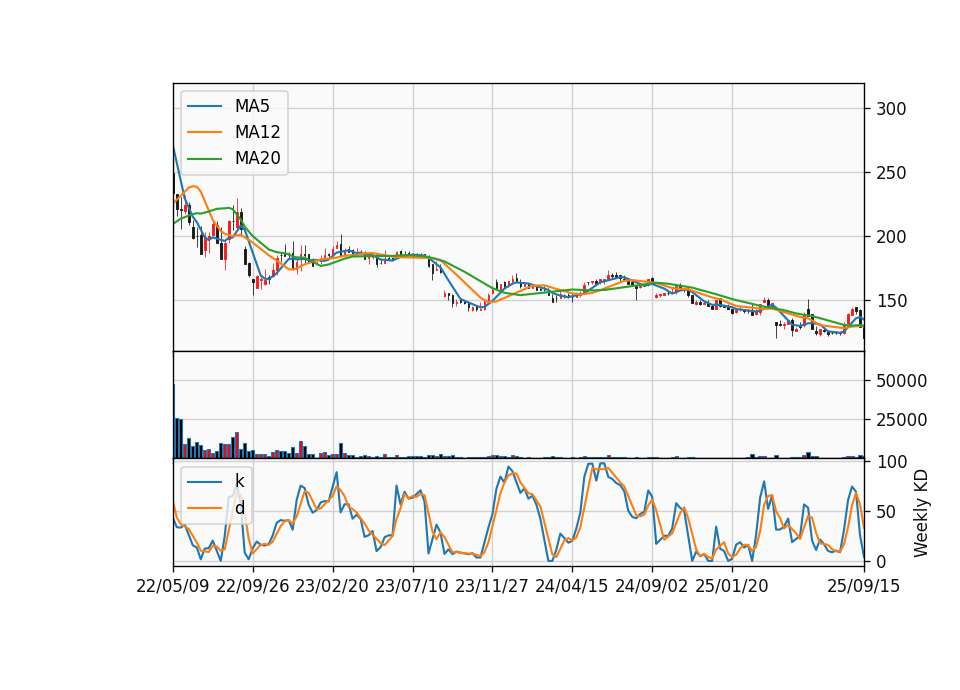Click the 25000 volume axis label

click(901, 420)
